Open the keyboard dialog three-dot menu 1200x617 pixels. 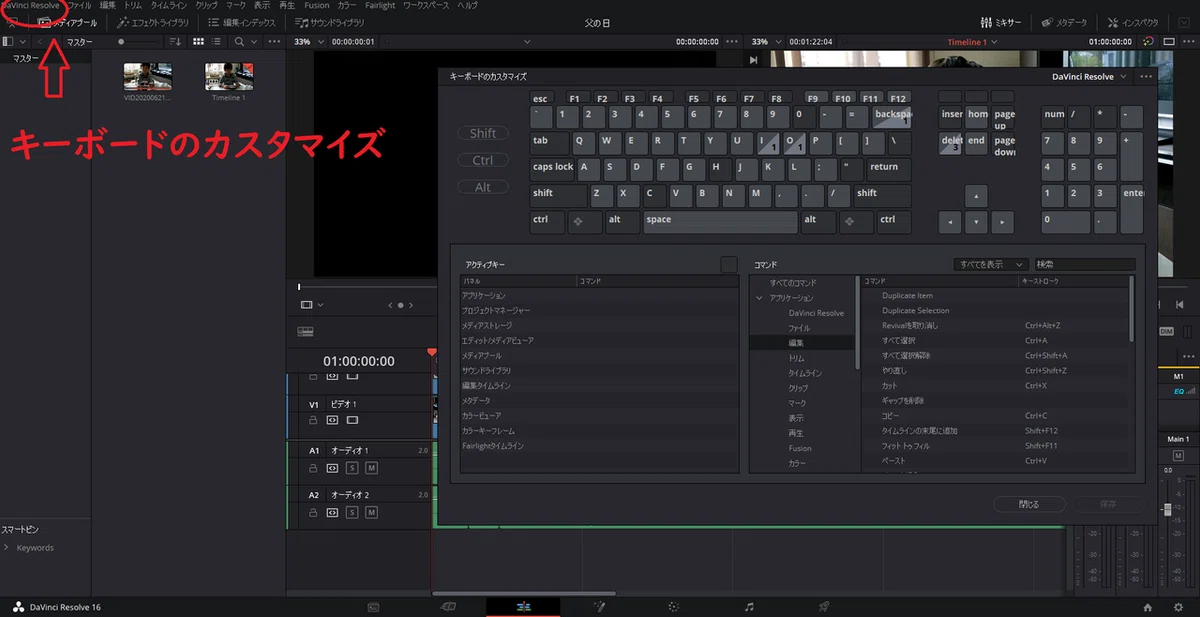[x=1146, y=76]
